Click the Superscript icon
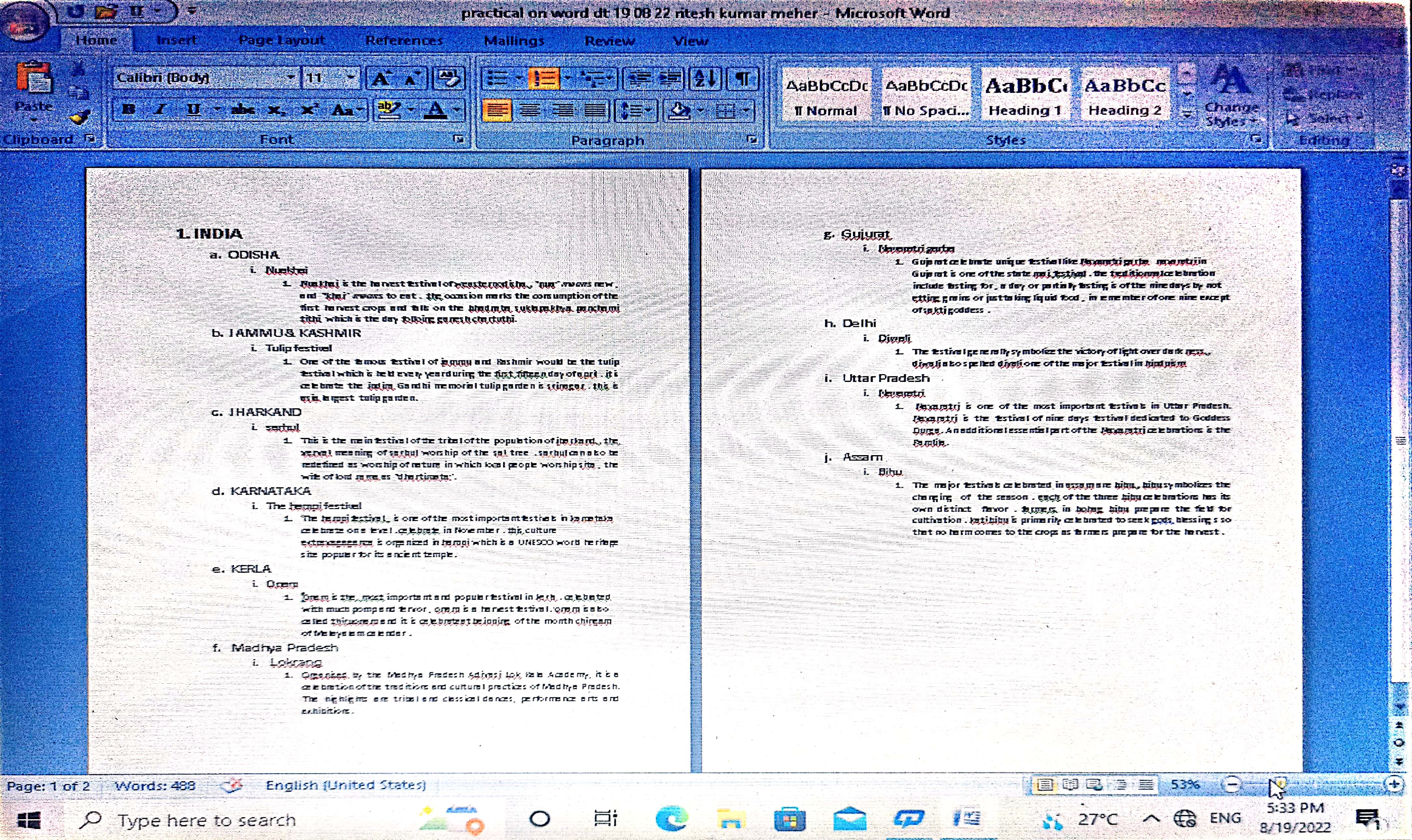The height and width of the screenshot is (840, 1412). pyautogui.click(x=308, y=109)
